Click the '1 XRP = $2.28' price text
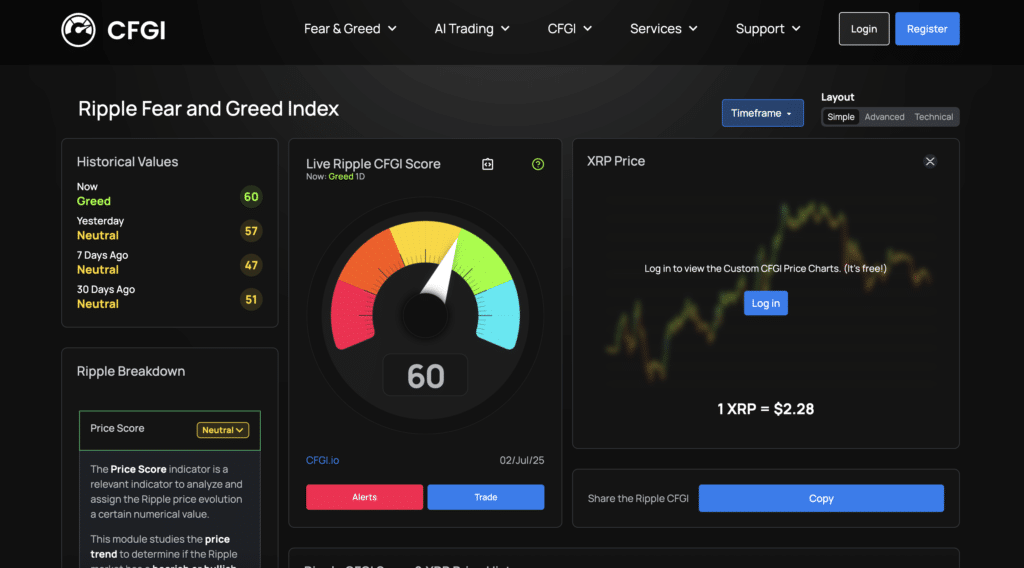This screenshot has height=568, width=1024. pyautogui.click(x=765, y=409)
